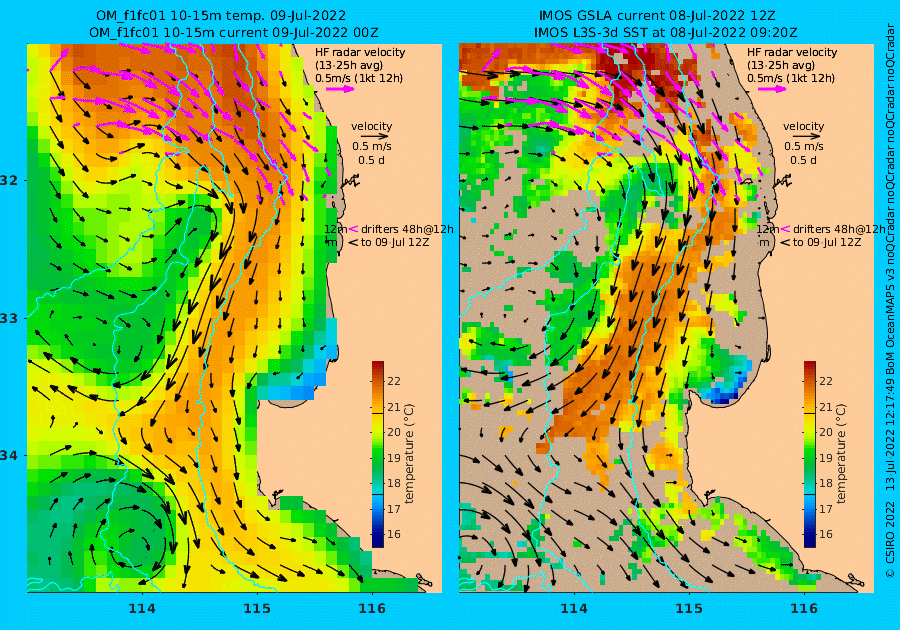Click the temperature colorbar in OM_f1fc01 panel

click(378, 454)
